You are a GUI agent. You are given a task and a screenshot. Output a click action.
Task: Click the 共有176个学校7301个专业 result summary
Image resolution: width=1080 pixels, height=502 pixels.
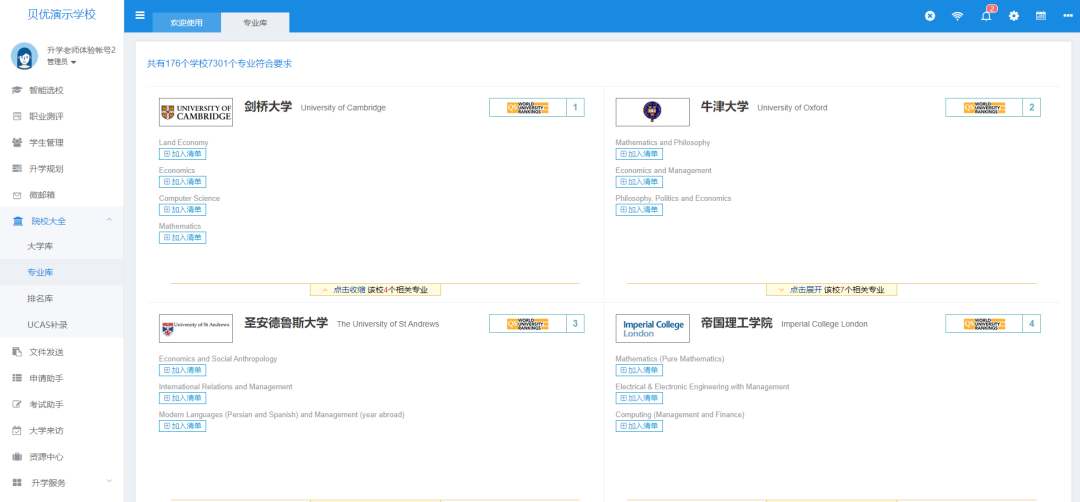(x=219, y=63)
